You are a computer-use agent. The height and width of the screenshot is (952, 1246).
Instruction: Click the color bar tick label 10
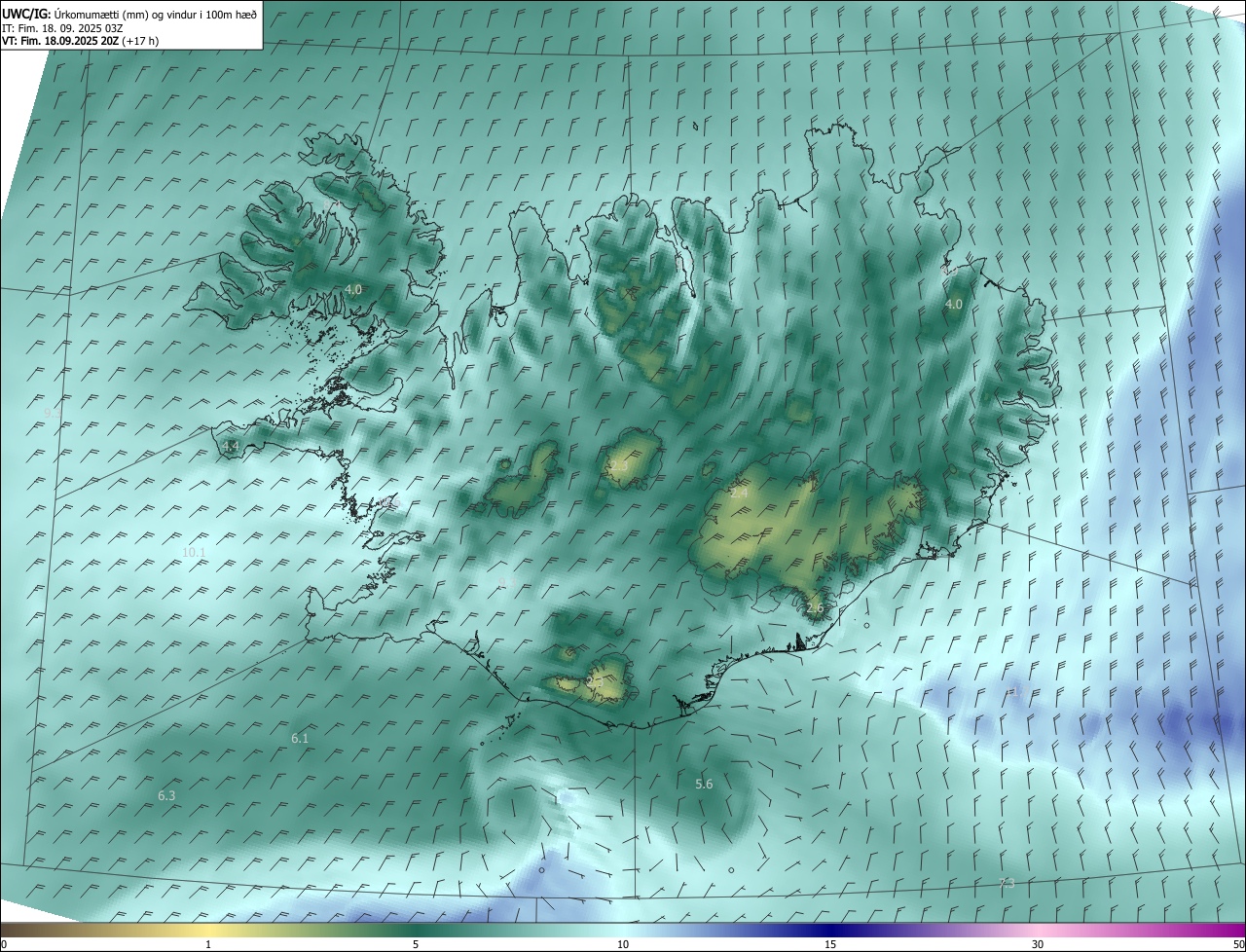(623, 944)
